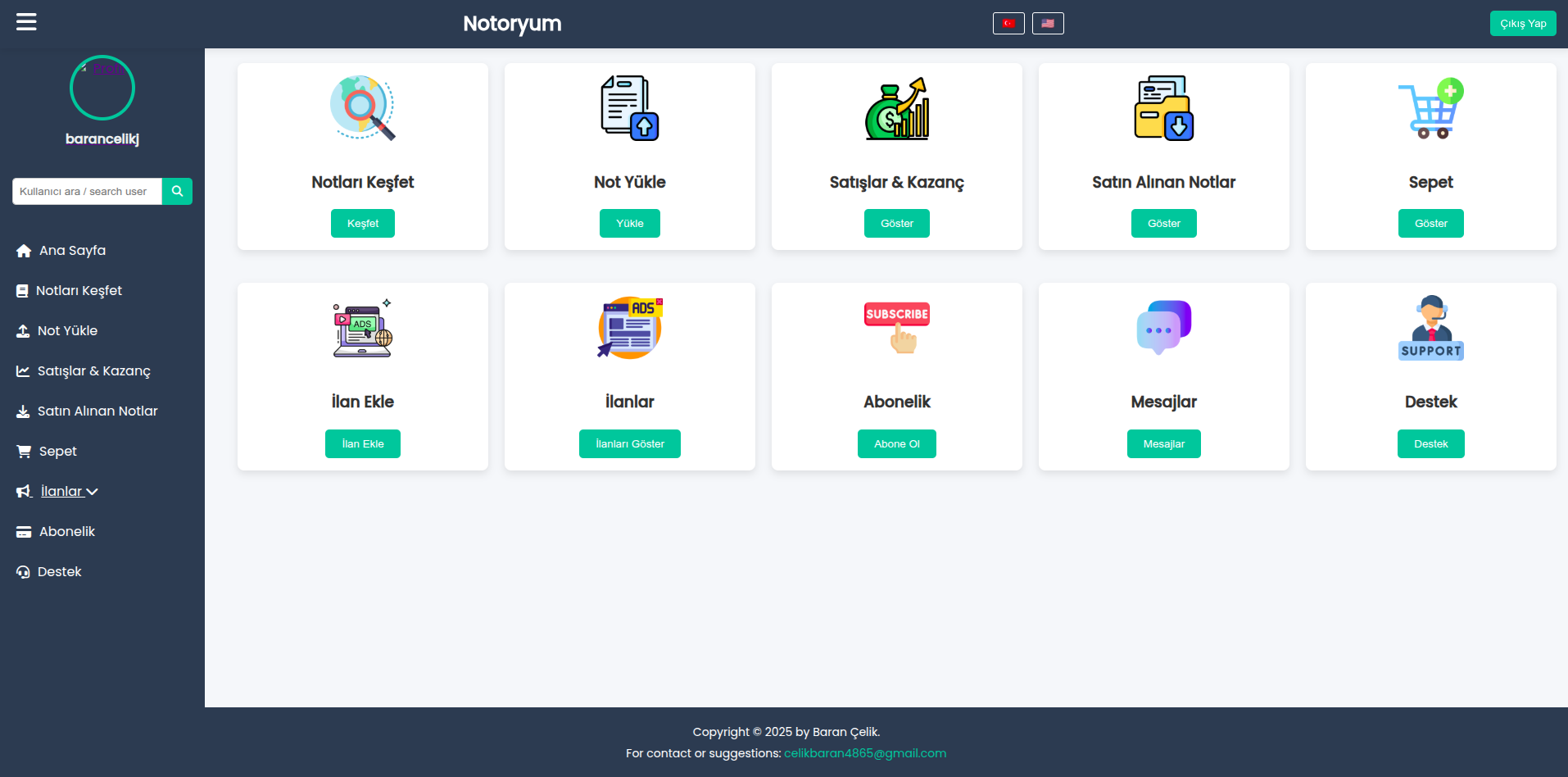Switch language to Turkish flag
The width and height of the screenshot is (1568, 777).
click(1008, 23)
